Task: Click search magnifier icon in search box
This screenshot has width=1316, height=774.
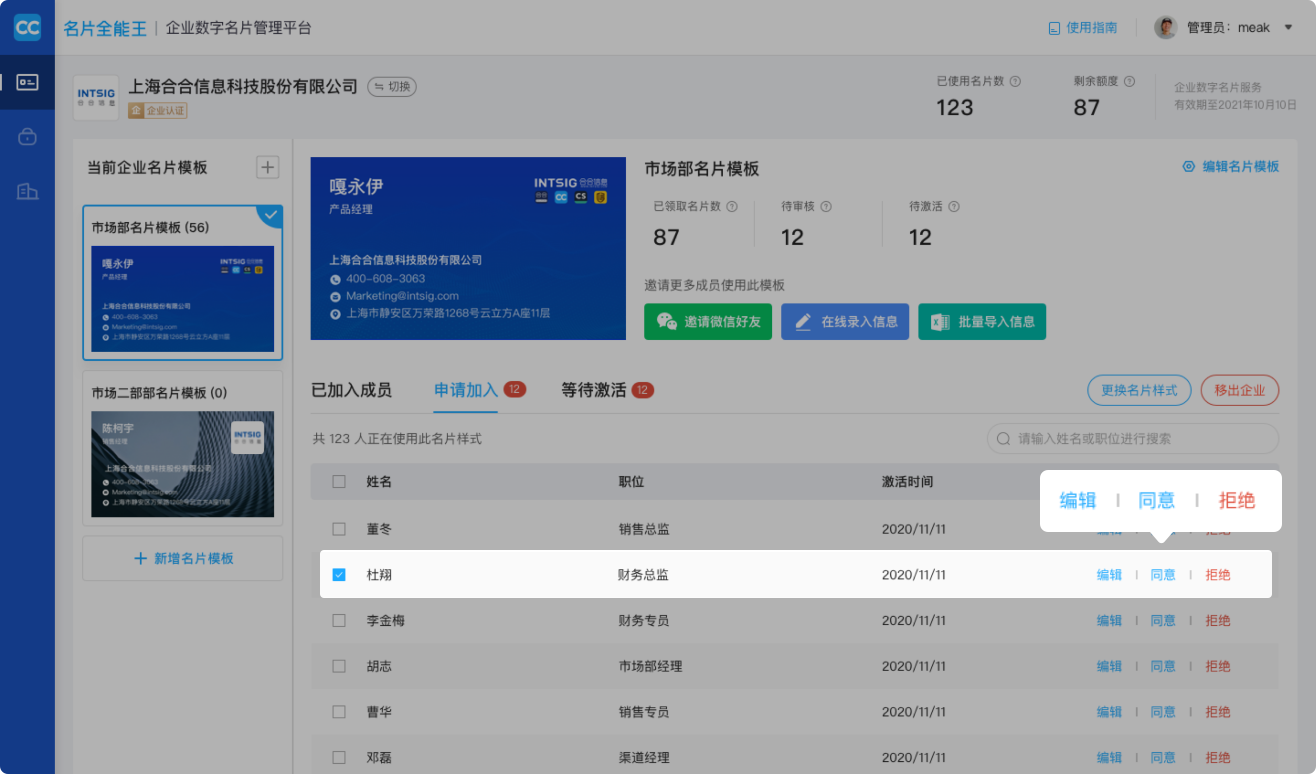Action: click(1003, 439)
